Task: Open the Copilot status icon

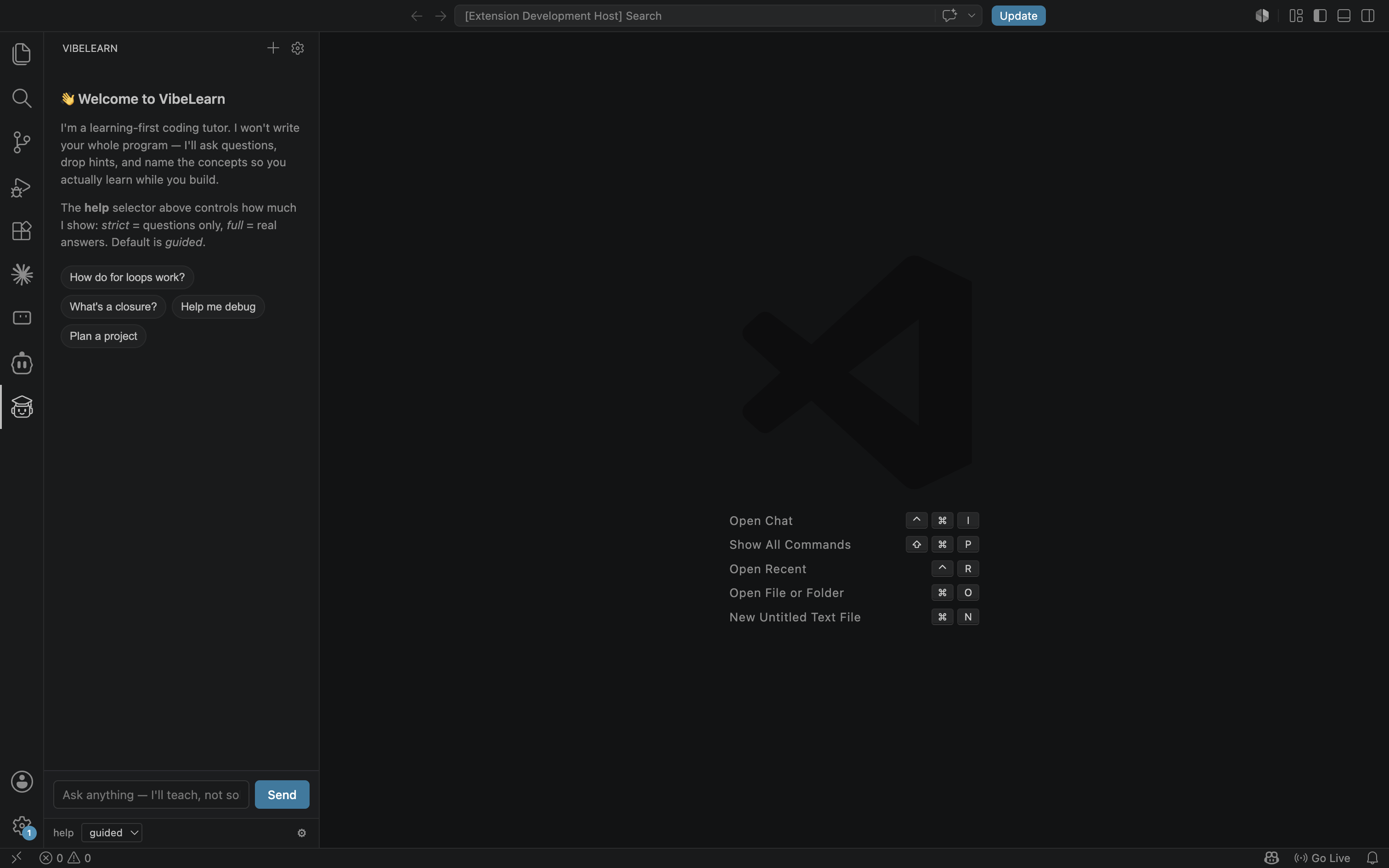Action: click(1271, 858)
